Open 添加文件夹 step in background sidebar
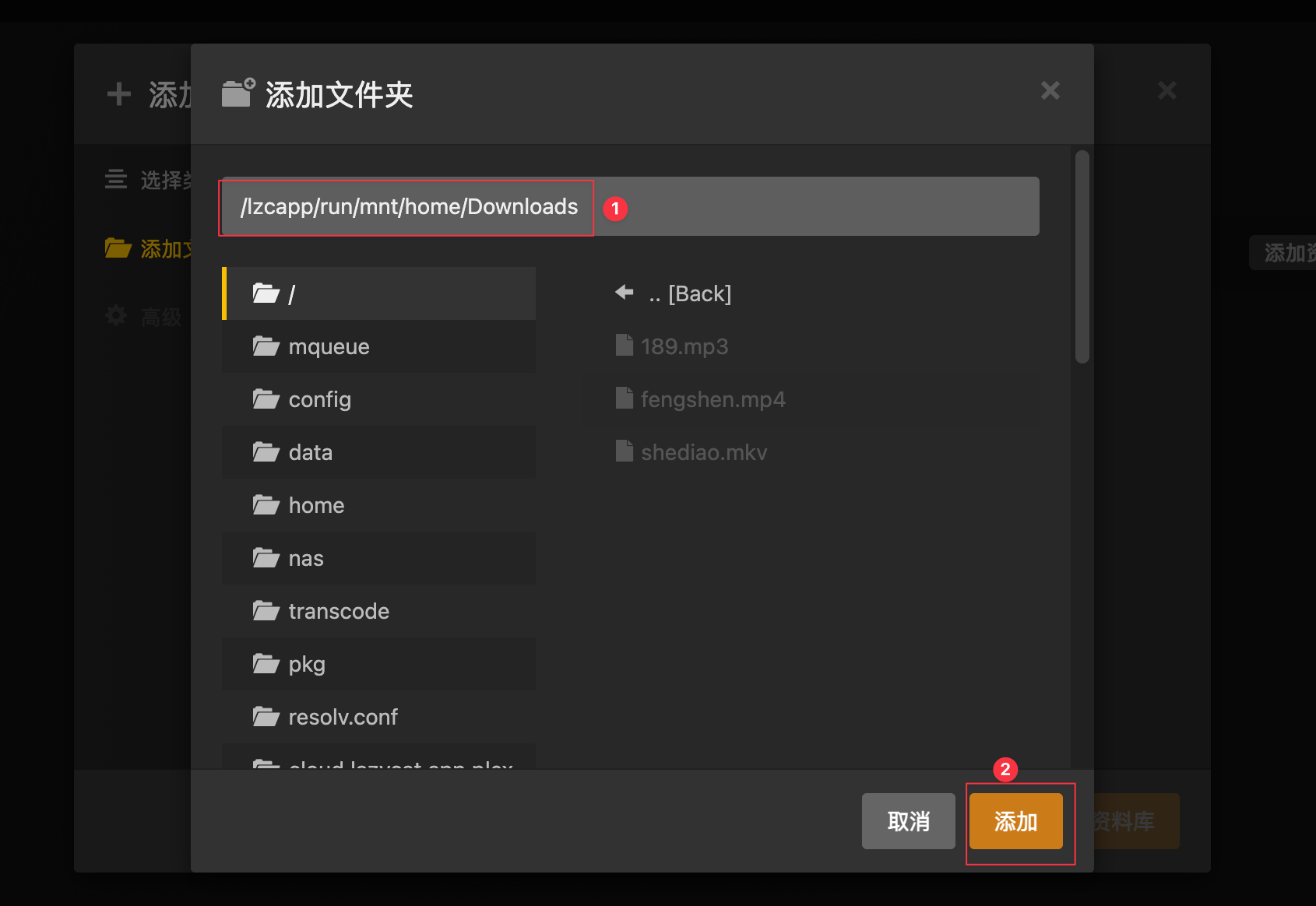 click(x=149, y=248)
